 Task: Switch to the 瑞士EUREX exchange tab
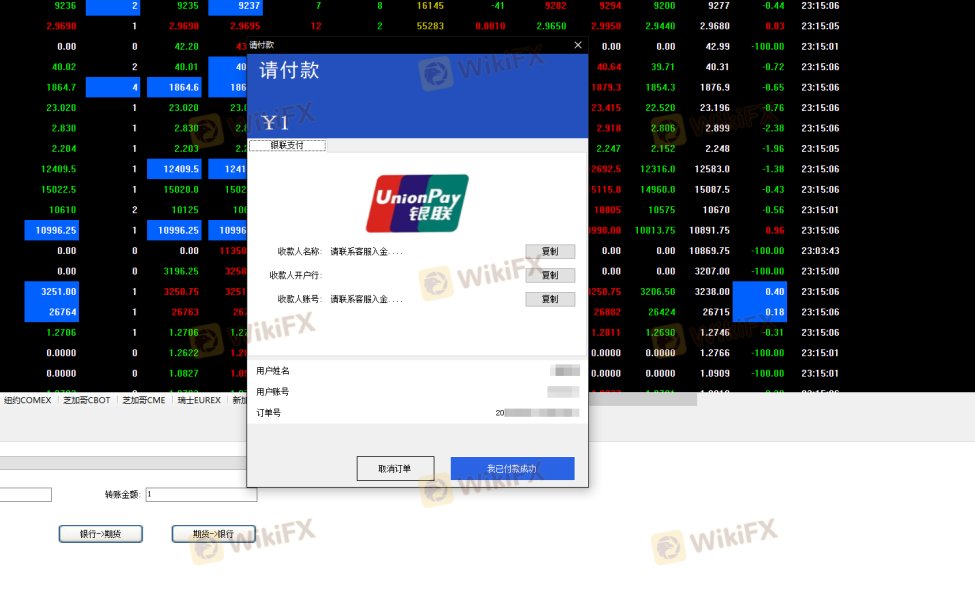click(x=199, y=400)
